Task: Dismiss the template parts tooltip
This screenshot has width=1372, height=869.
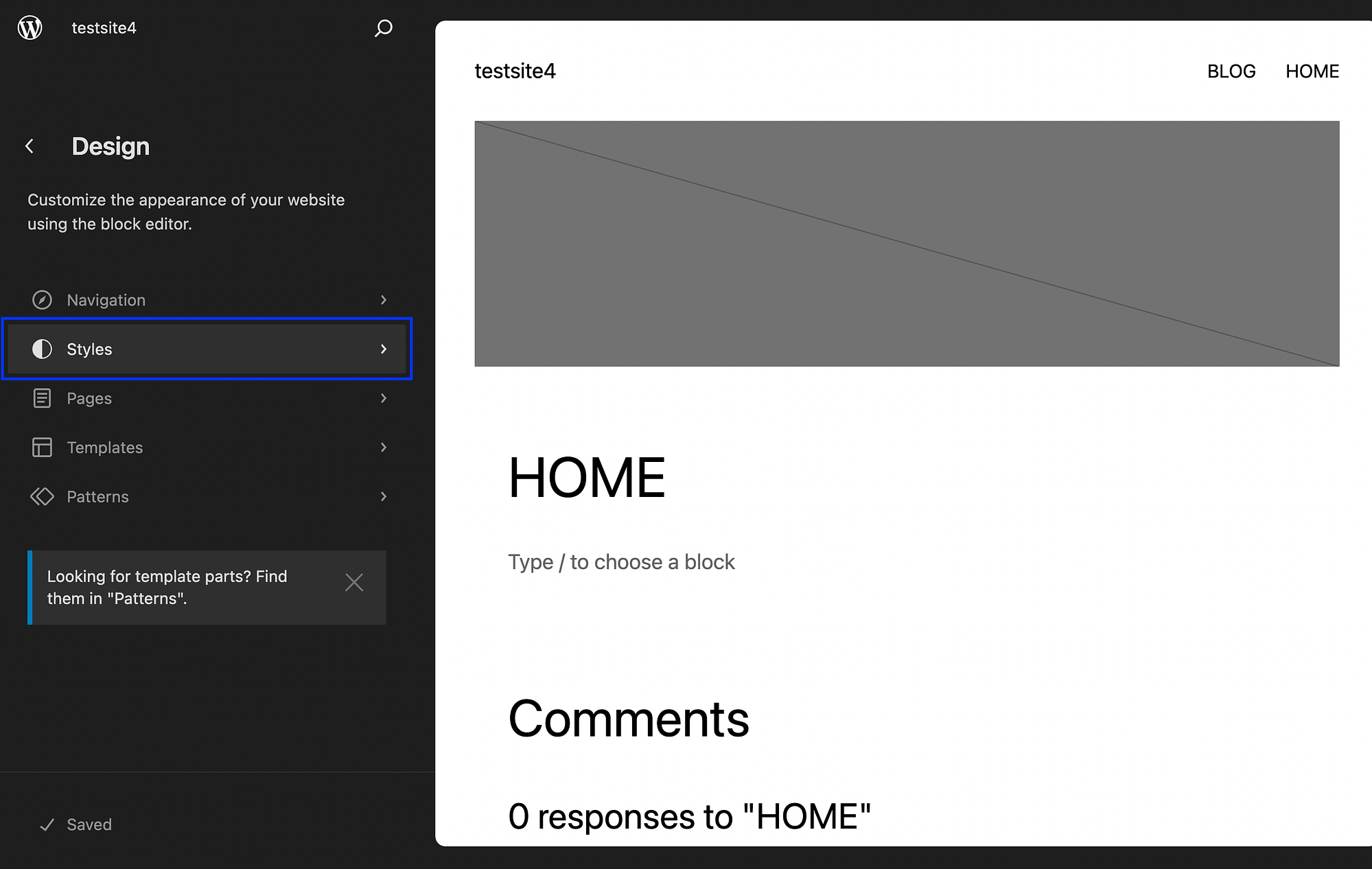Action: pyautogui.click(x=354, y=582)
